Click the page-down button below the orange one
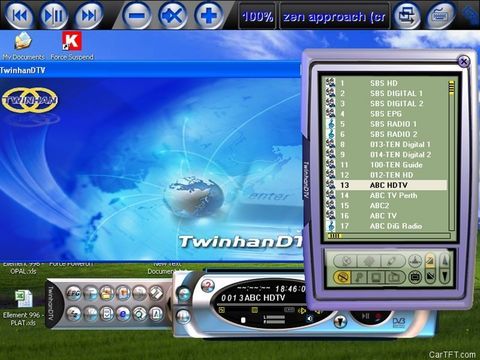 tap(430, 276)
